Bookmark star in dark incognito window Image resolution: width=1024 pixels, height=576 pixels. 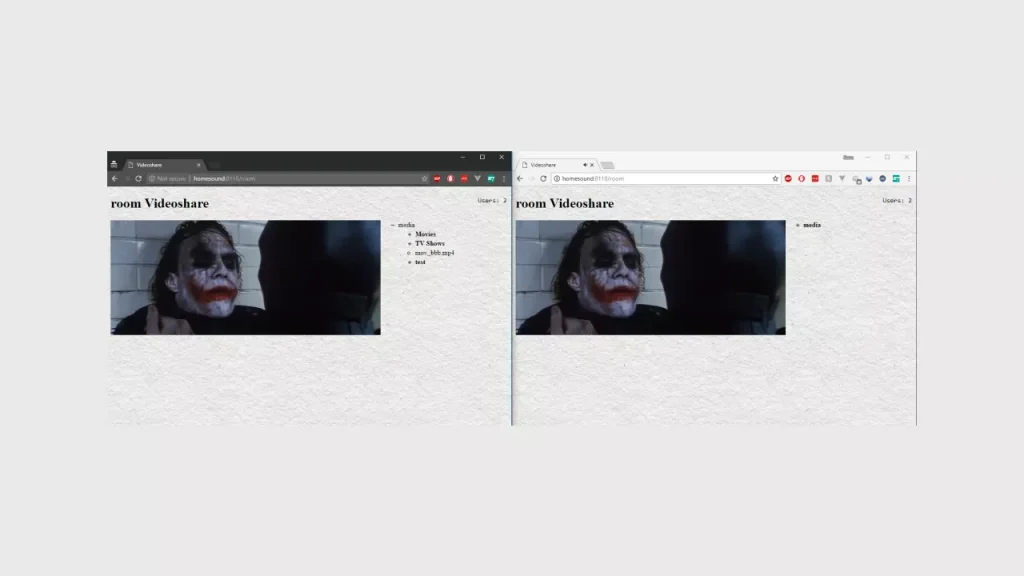click(424, 178)
